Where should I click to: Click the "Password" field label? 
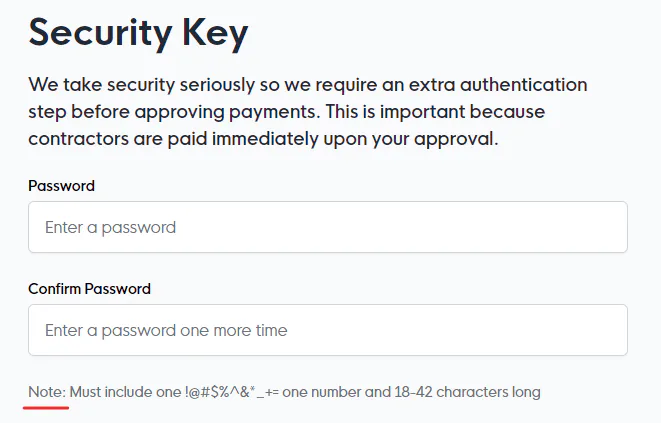click(x=62, y=186)
